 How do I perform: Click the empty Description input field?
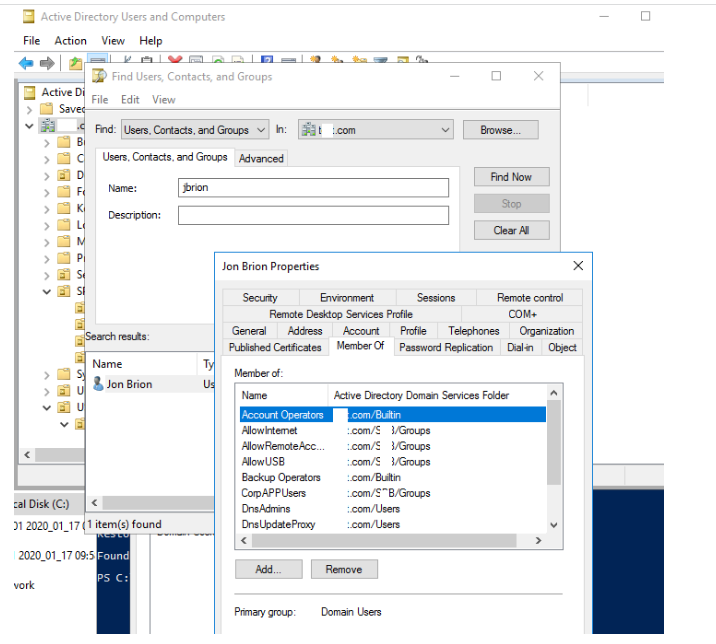pyautogui.click(x=313, y=215)
